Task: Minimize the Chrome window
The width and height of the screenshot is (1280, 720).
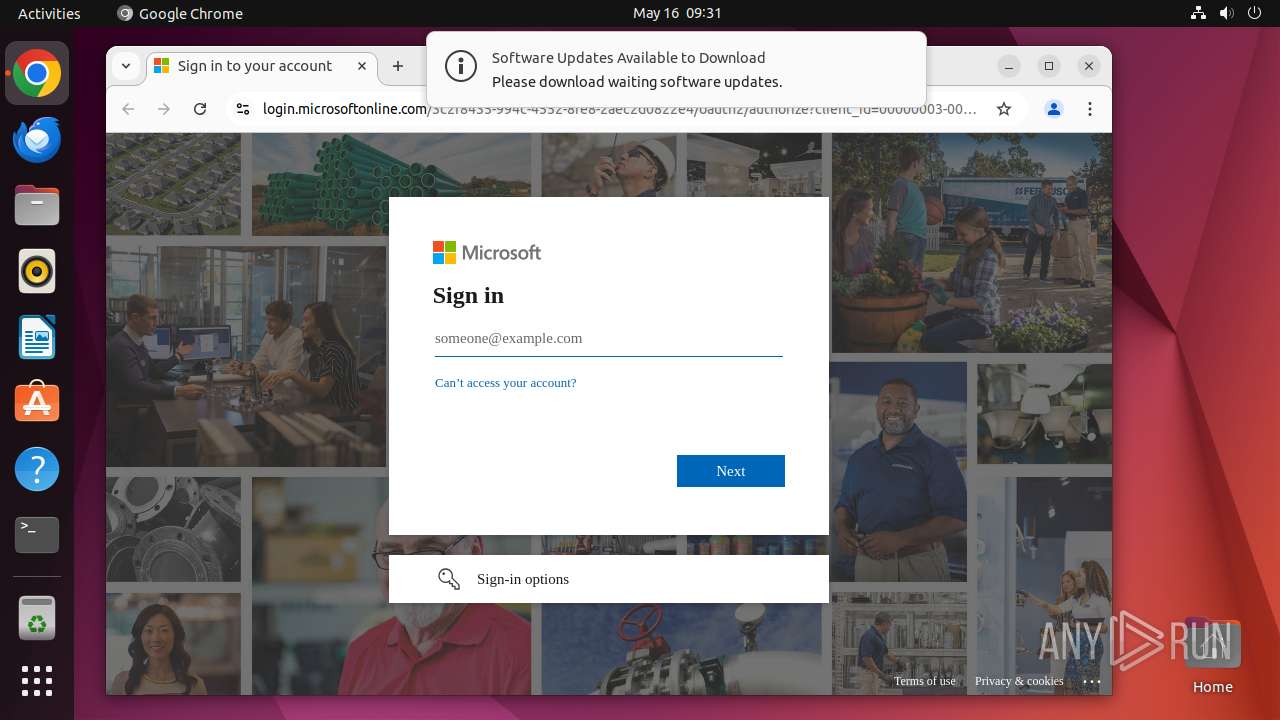Action: [1009, 66]
